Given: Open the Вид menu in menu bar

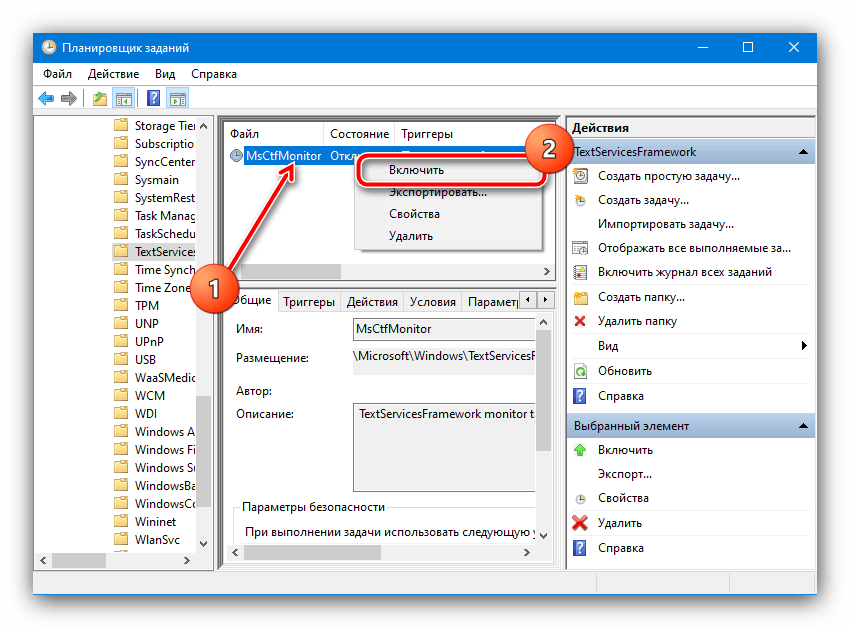Looking at the screenshot, I should (165, 74).
